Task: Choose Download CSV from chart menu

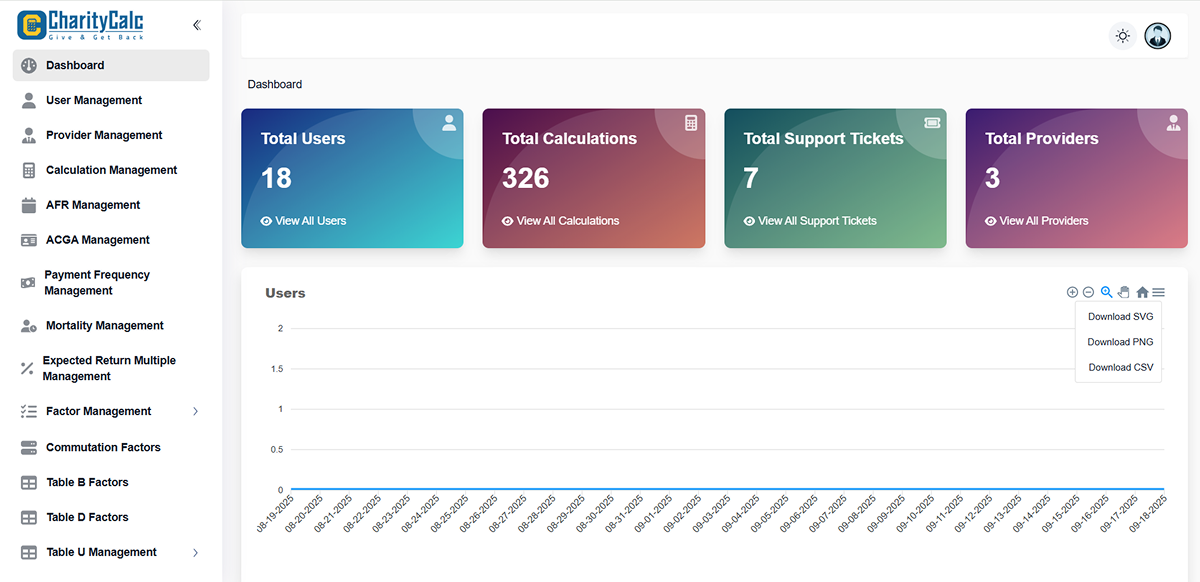Action: pos(1120,367)
